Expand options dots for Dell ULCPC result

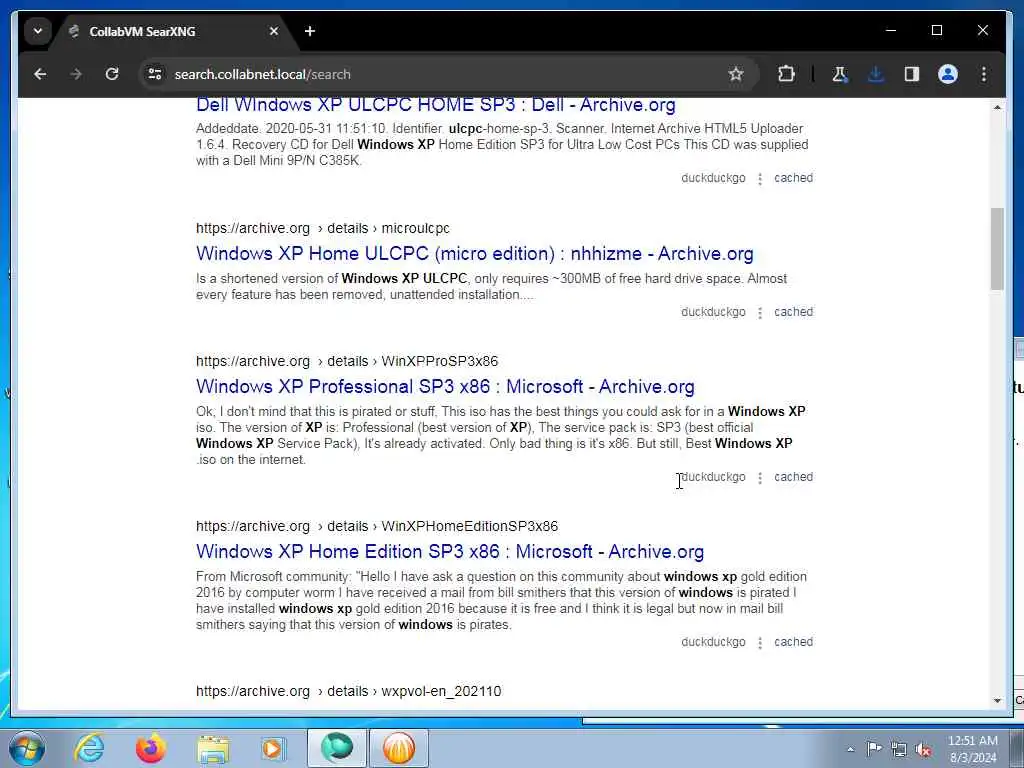[x=760, y=178]
